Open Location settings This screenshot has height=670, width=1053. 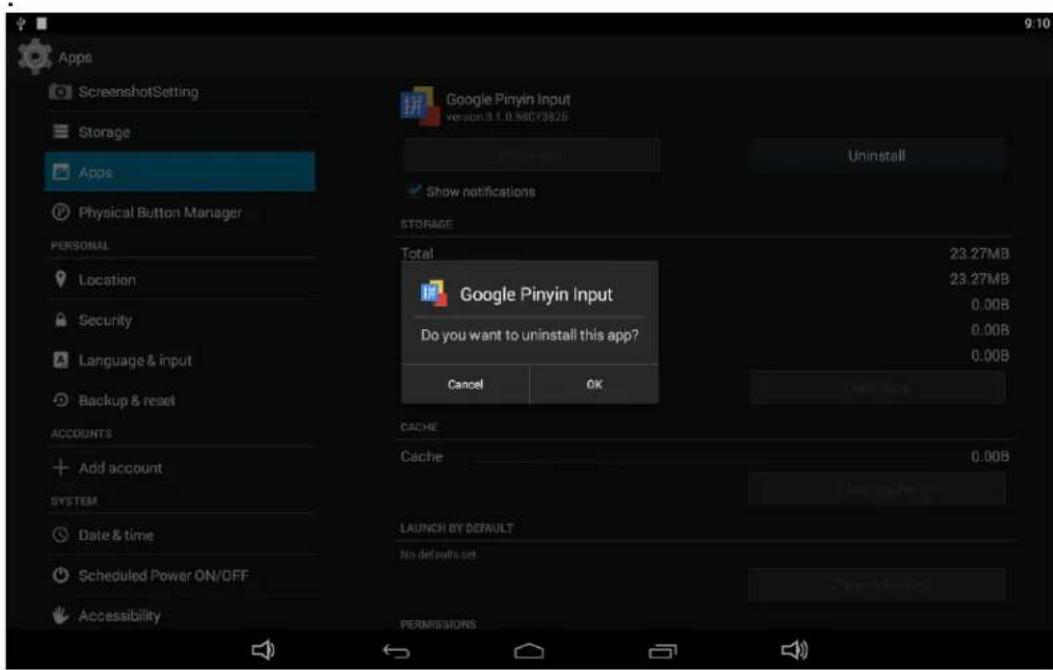pyautogui.click(x=180, y=280)
